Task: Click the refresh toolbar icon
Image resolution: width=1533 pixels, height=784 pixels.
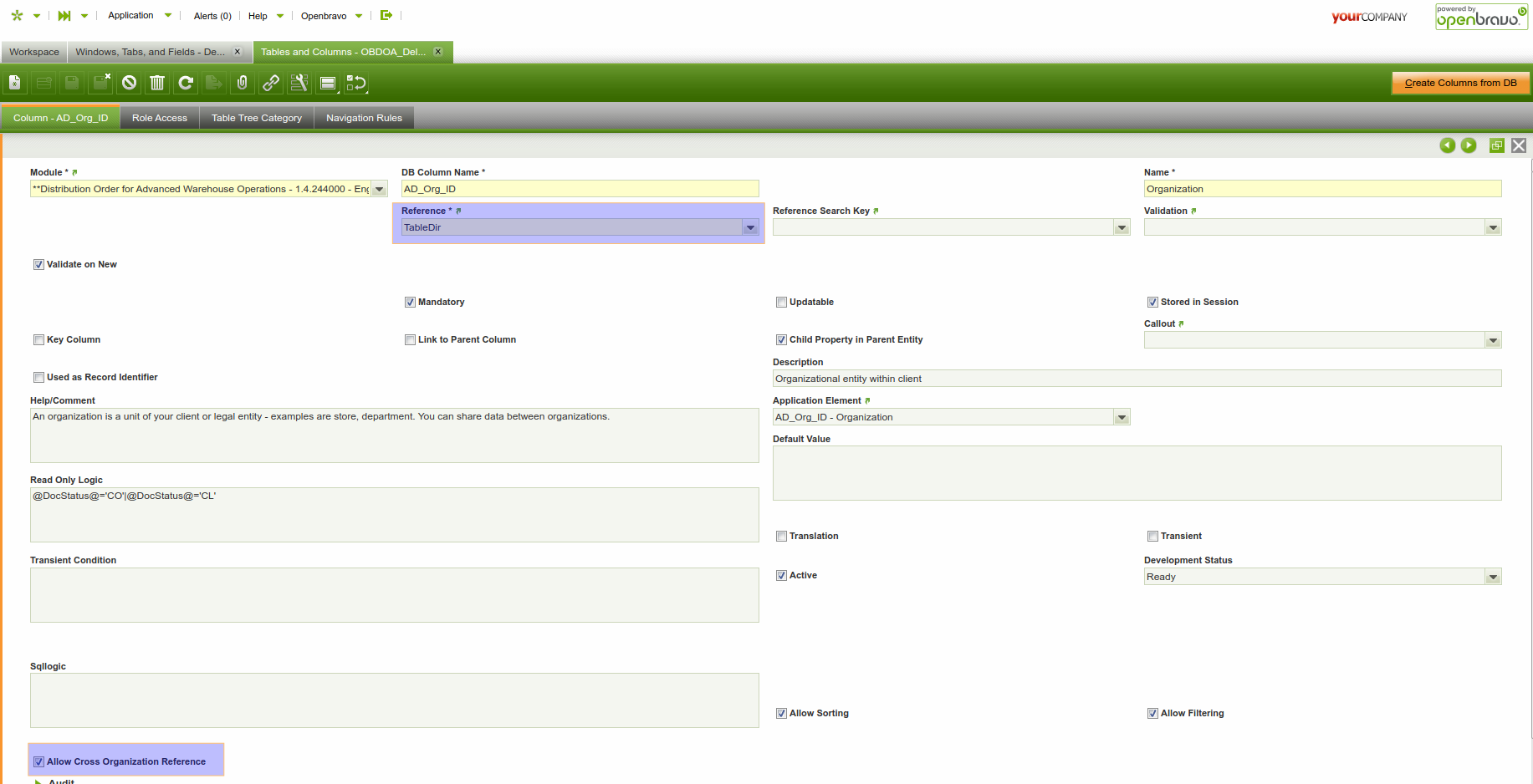Action: [x=186, y=83]
